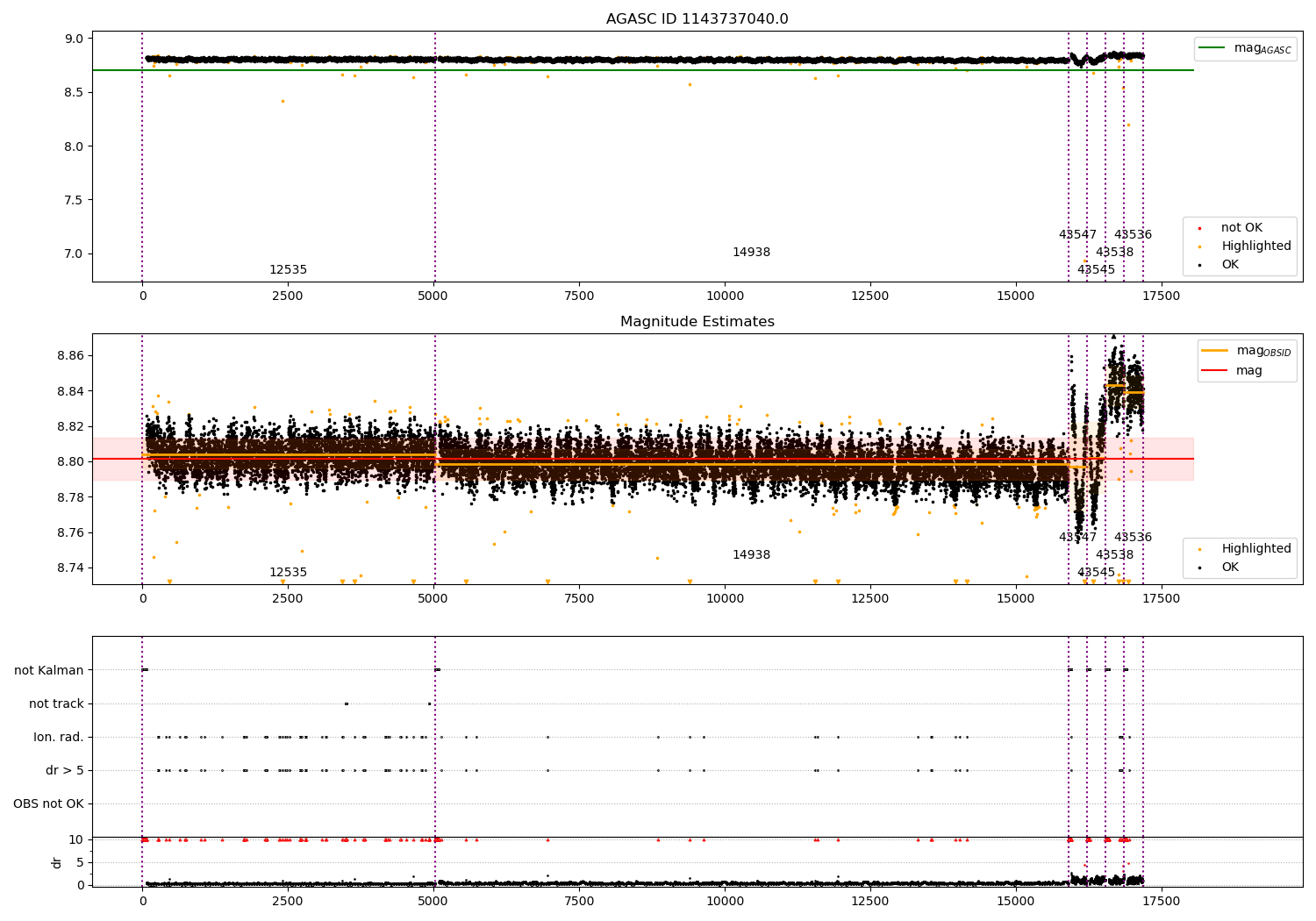This screenshot has width=1316, height=921.
Task: Click y tick '8.76' on the middle plot
Action: click(70, 533)
